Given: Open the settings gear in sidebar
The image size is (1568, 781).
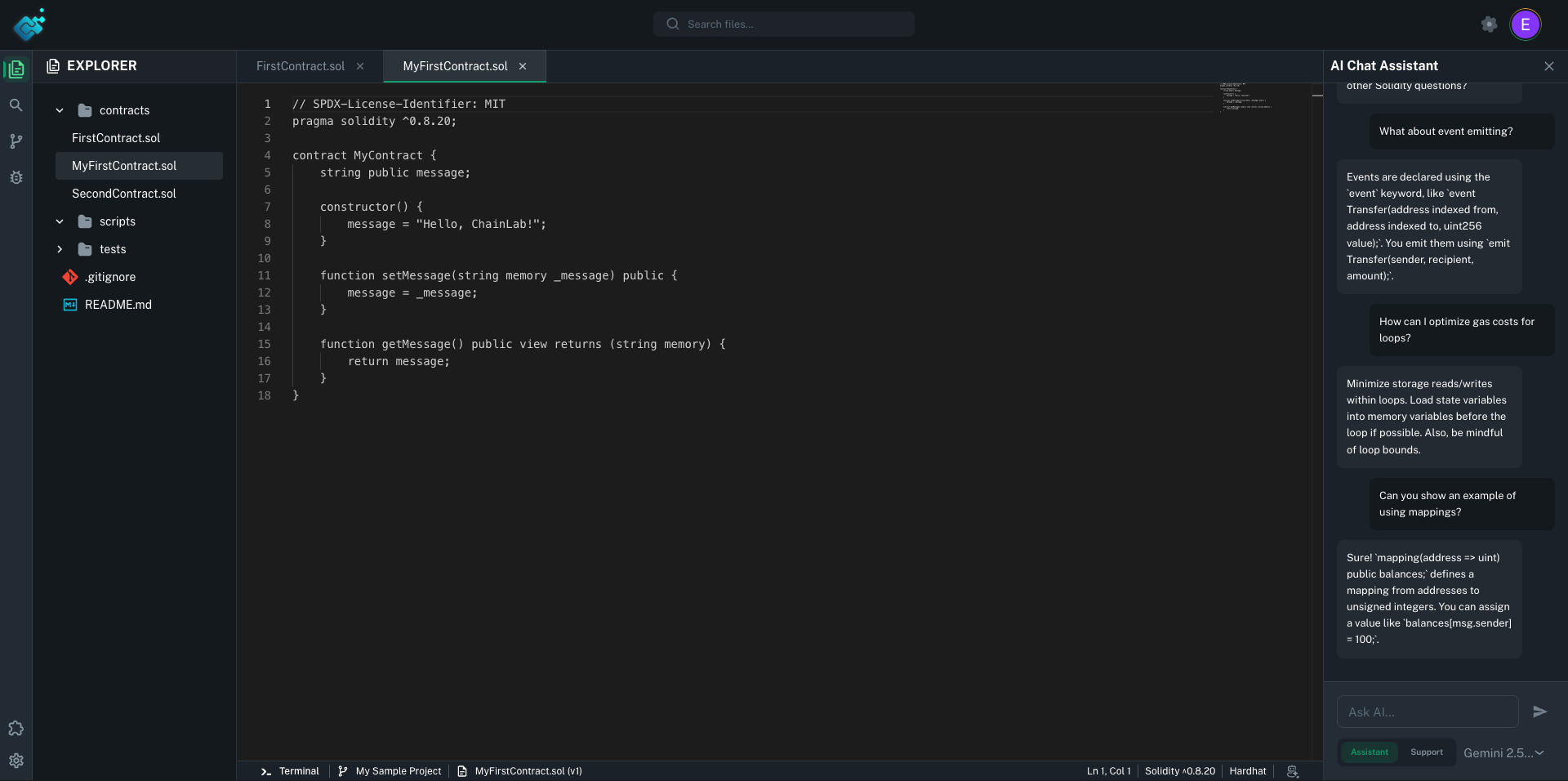Looking at the screenshot, I should point(16,761).
